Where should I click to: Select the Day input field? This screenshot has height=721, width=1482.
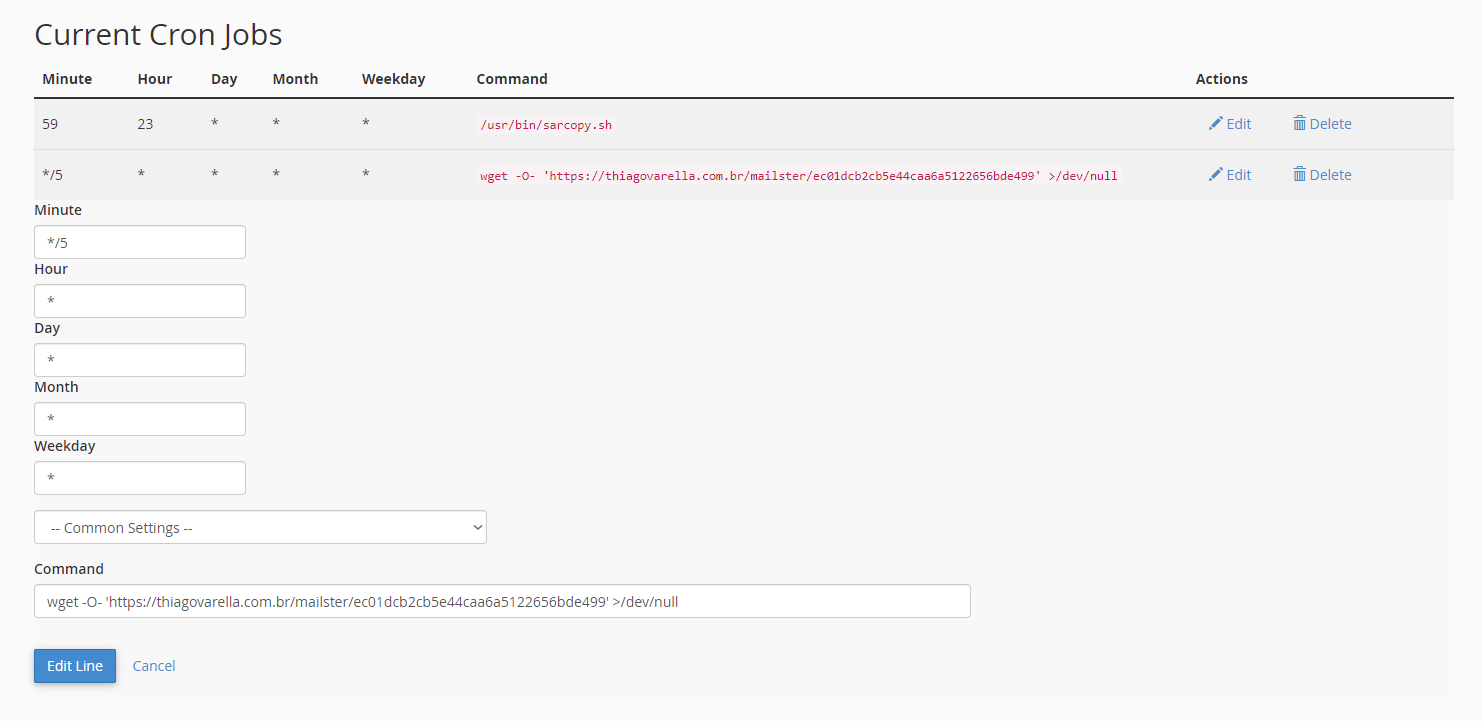tap(140, 360)
